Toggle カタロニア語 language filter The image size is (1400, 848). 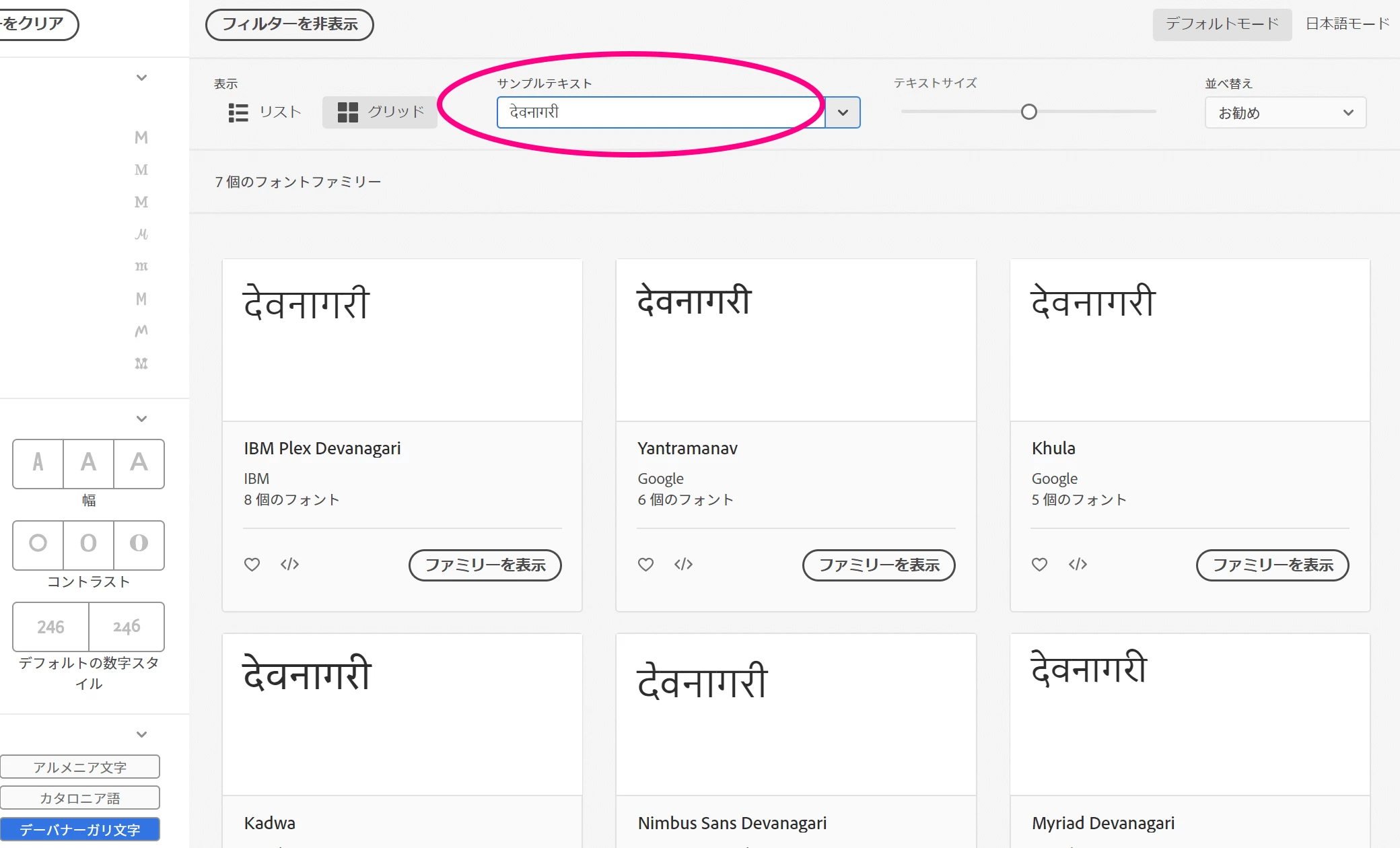(79, 798)
